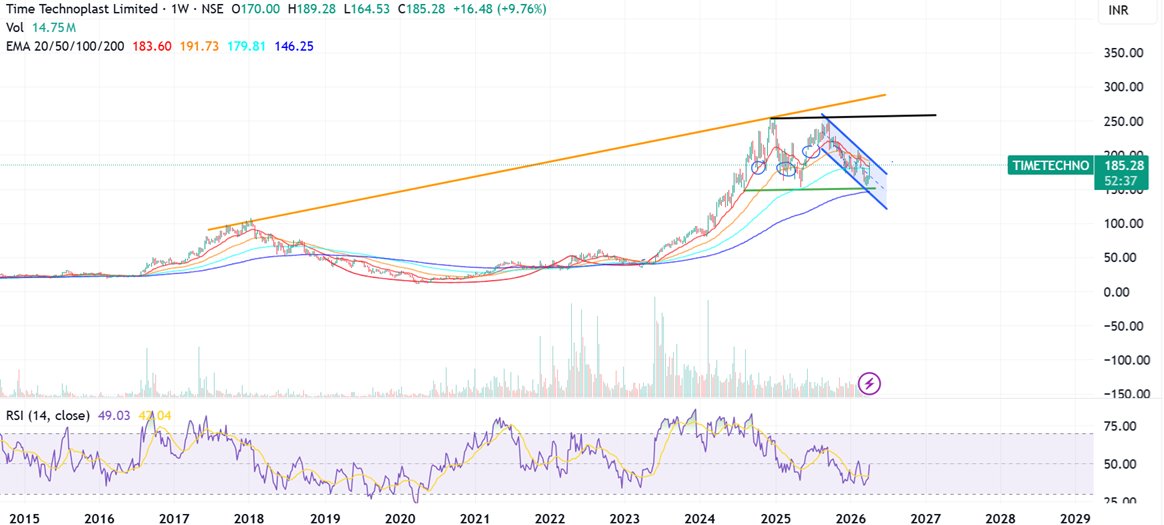Click the purple lightning bolt icon

click(x=870, y=384)
